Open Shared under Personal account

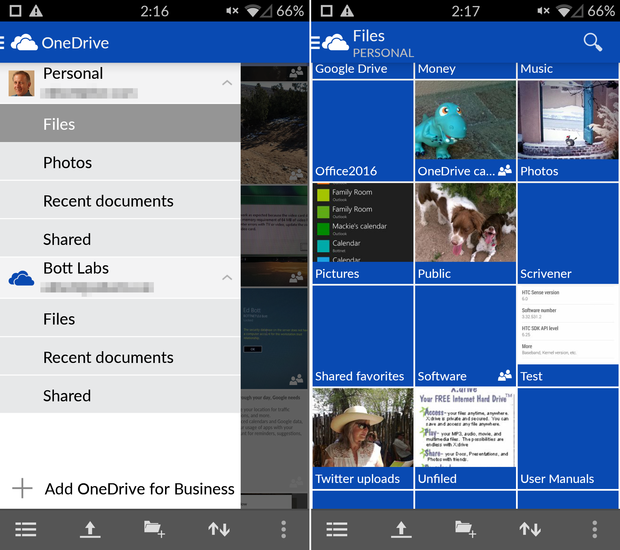tap(120, 239)
